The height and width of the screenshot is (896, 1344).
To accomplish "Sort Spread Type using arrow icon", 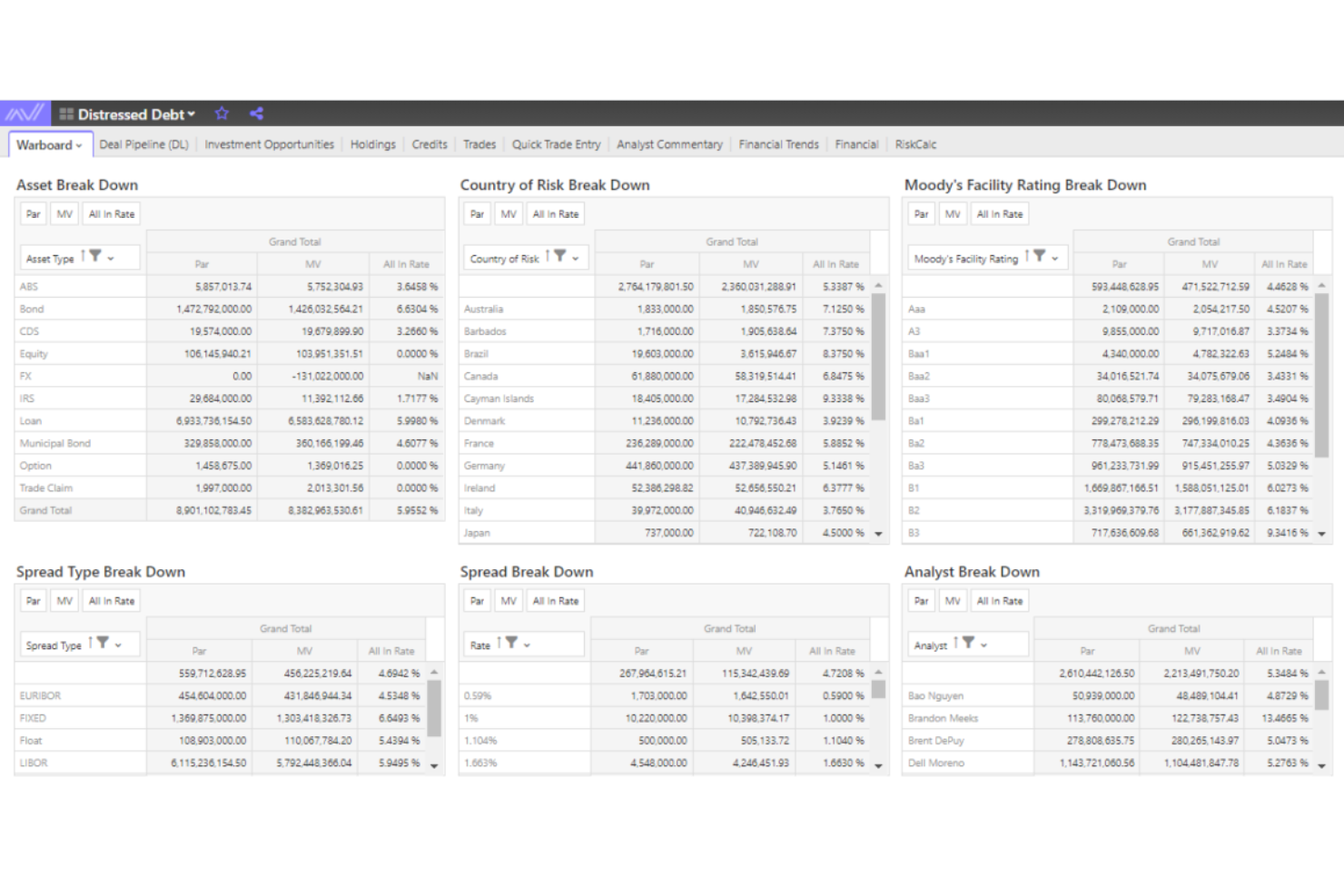I will (90, 644).
